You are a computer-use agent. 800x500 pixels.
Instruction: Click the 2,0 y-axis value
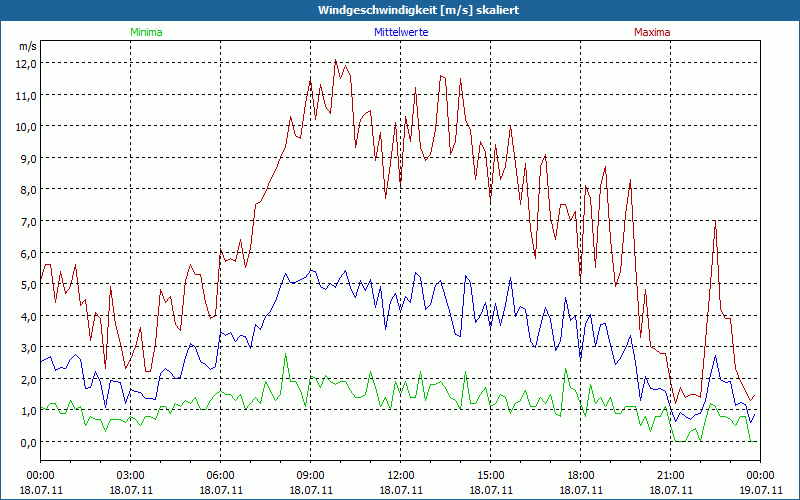coord(26,379)
